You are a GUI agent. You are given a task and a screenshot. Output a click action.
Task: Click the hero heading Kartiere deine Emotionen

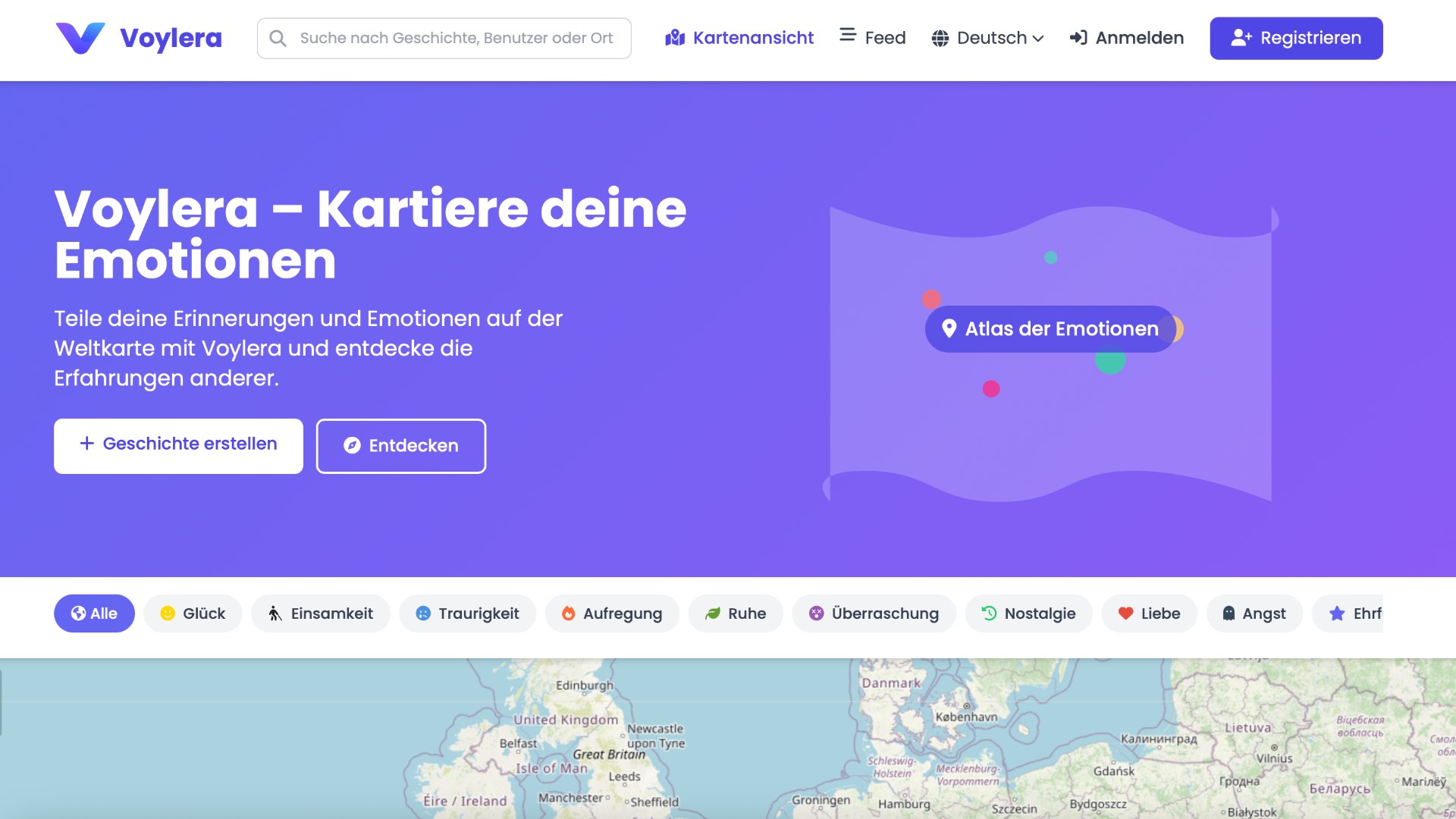tap(370, 234)
